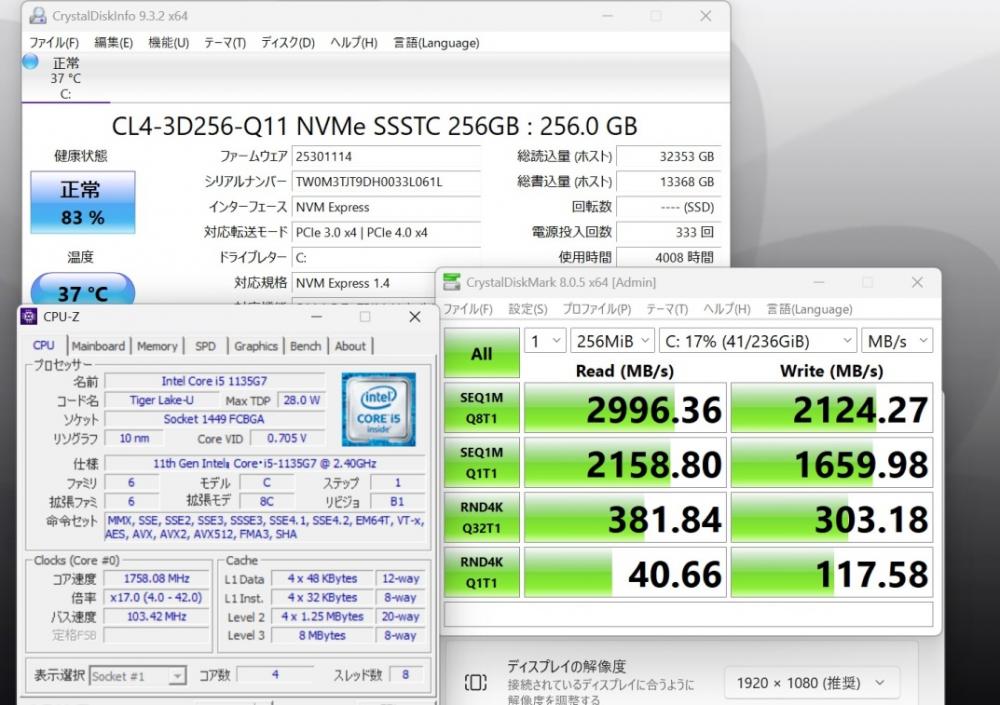The image size is (1000, 705).
Task: Click the display resolution icon in Settings
Action: (x=475, y=683)
